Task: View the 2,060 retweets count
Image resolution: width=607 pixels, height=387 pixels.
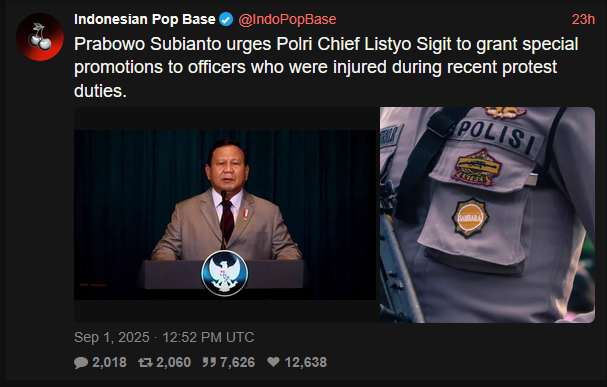Action: [173, 363]
